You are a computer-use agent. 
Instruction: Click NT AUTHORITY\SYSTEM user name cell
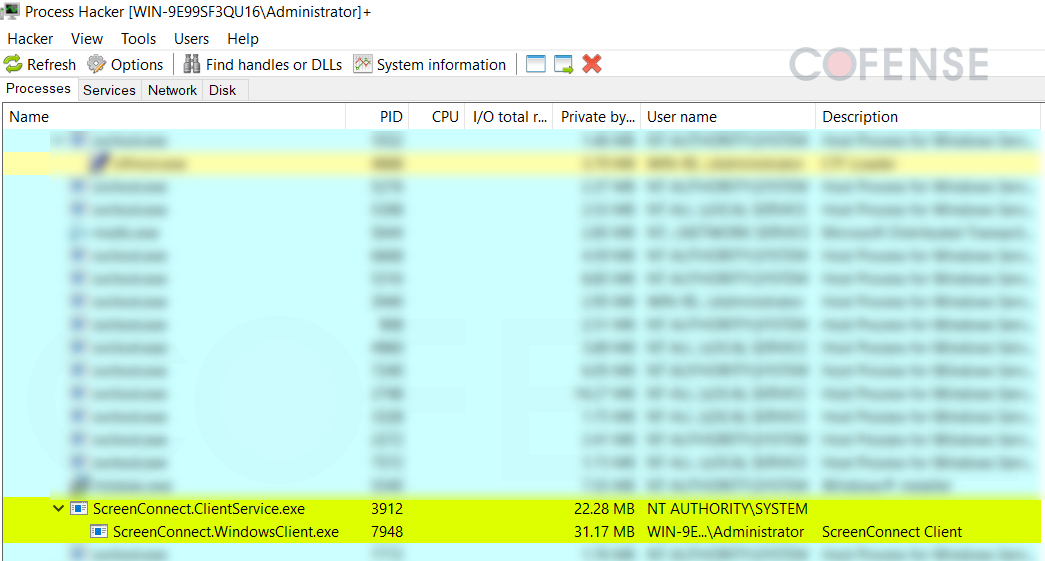tap(727, 509)
